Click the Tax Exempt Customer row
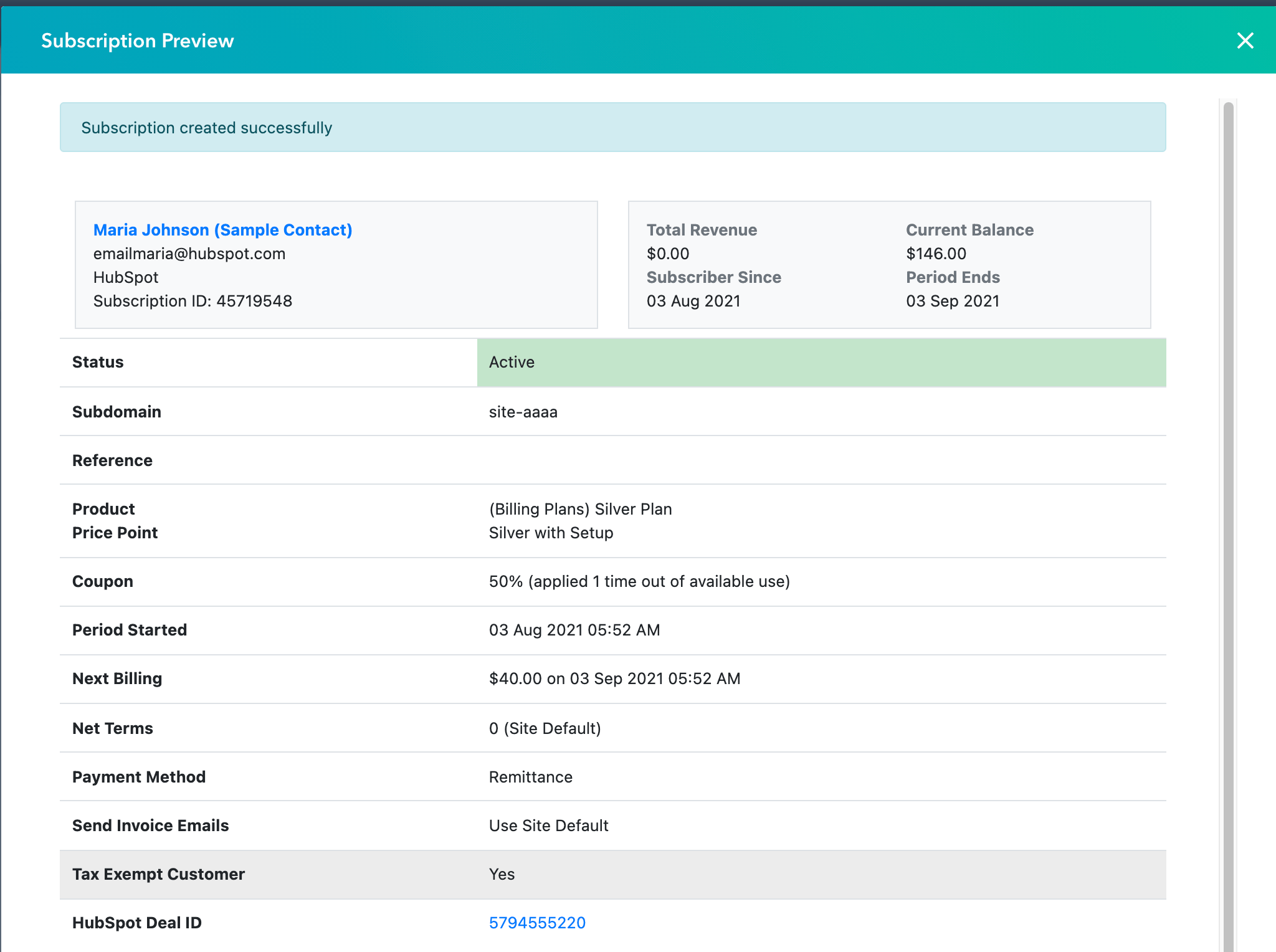 coord(612,875)
